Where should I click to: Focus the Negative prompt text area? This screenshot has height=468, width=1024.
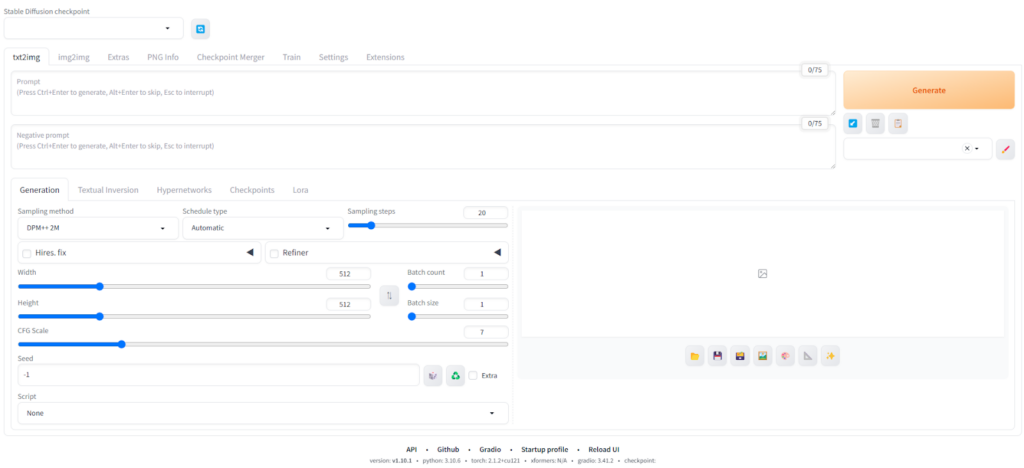423,147
